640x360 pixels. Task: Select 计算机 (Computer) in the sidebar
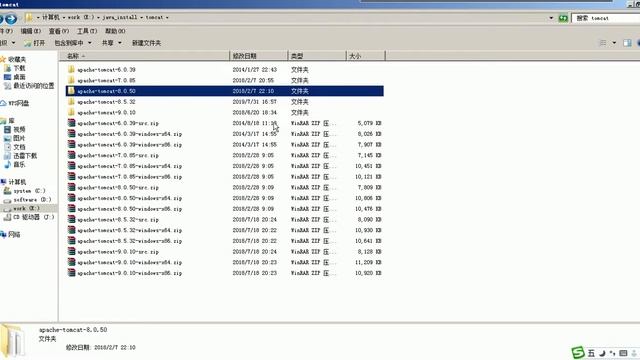click(13, 182)
